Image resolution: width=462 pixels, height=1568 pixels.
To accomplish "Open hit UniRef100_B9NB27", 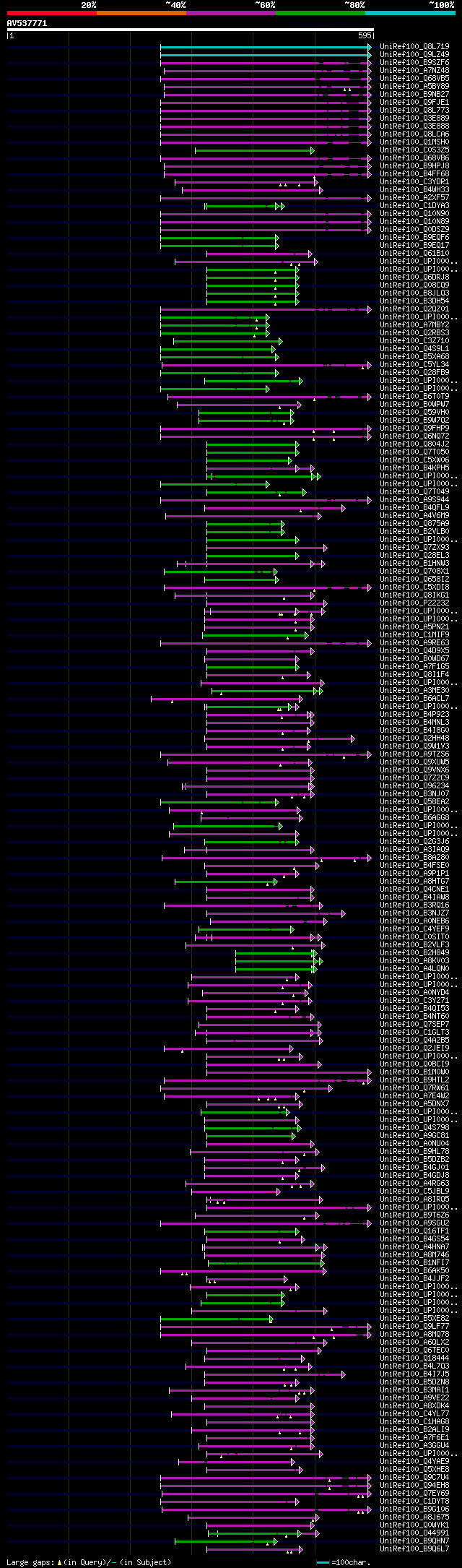I will click(414, 95).
